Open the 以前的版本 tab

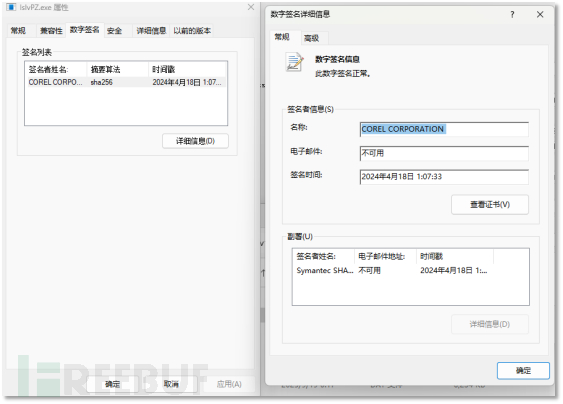(192, 31)
